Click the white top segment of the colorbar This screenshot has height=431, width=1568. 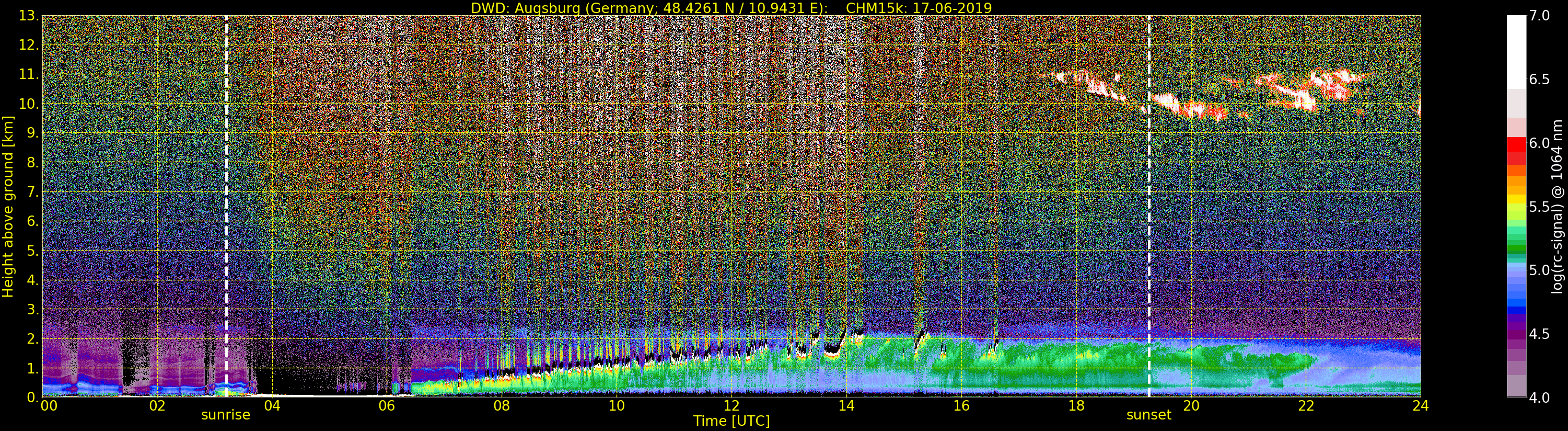click(1516, 52)
